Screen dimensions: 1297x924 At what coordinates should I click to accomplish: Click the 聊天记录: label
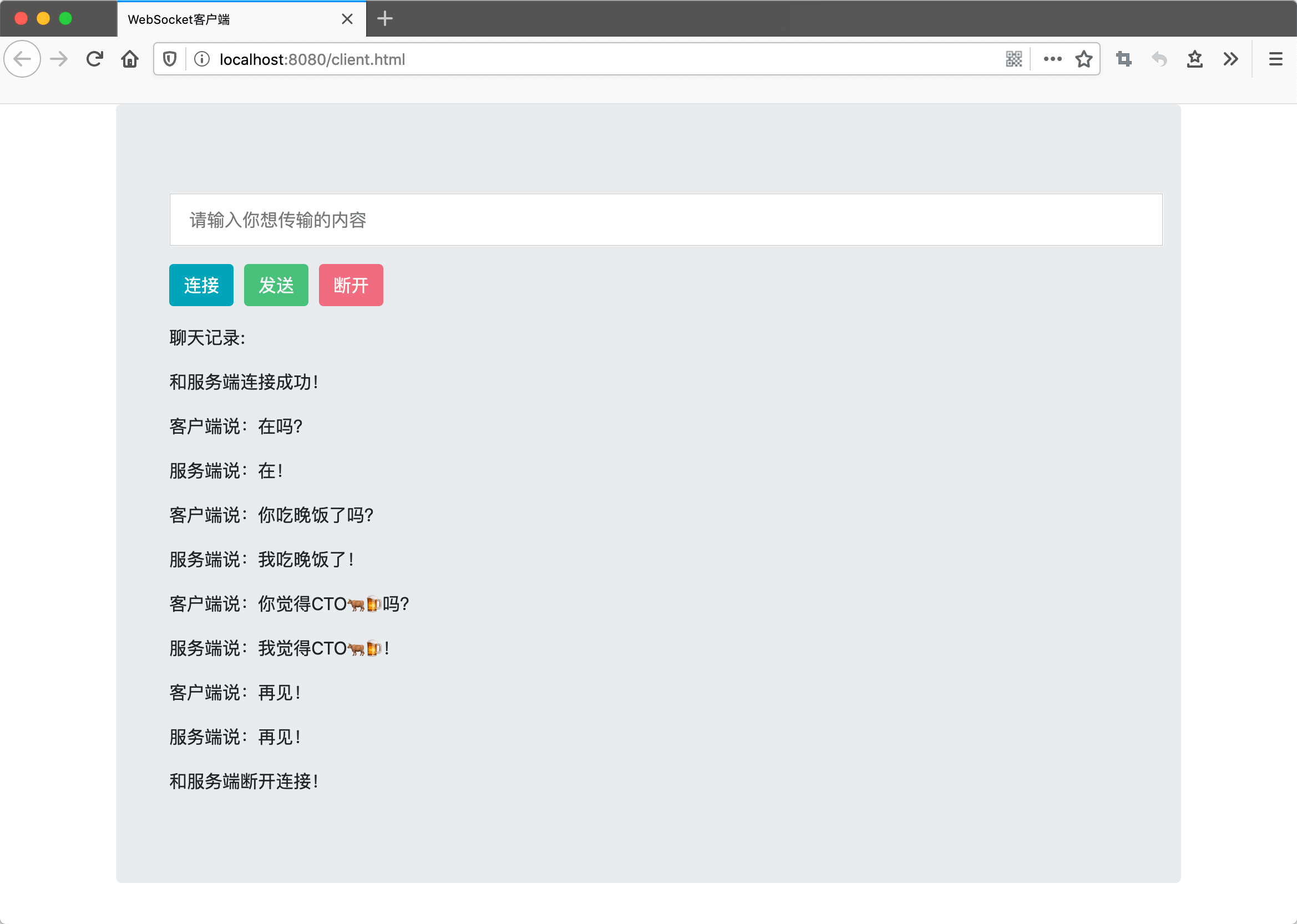coord(207,338)
